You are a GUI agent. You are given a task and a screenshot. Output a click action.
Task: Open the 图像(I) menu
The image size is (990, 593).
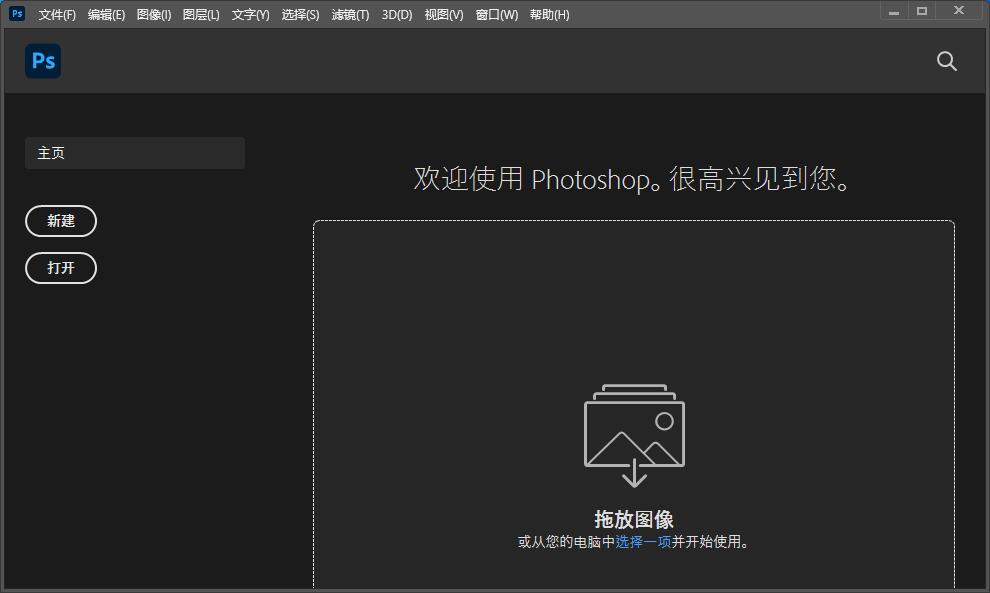coord(154,15)
